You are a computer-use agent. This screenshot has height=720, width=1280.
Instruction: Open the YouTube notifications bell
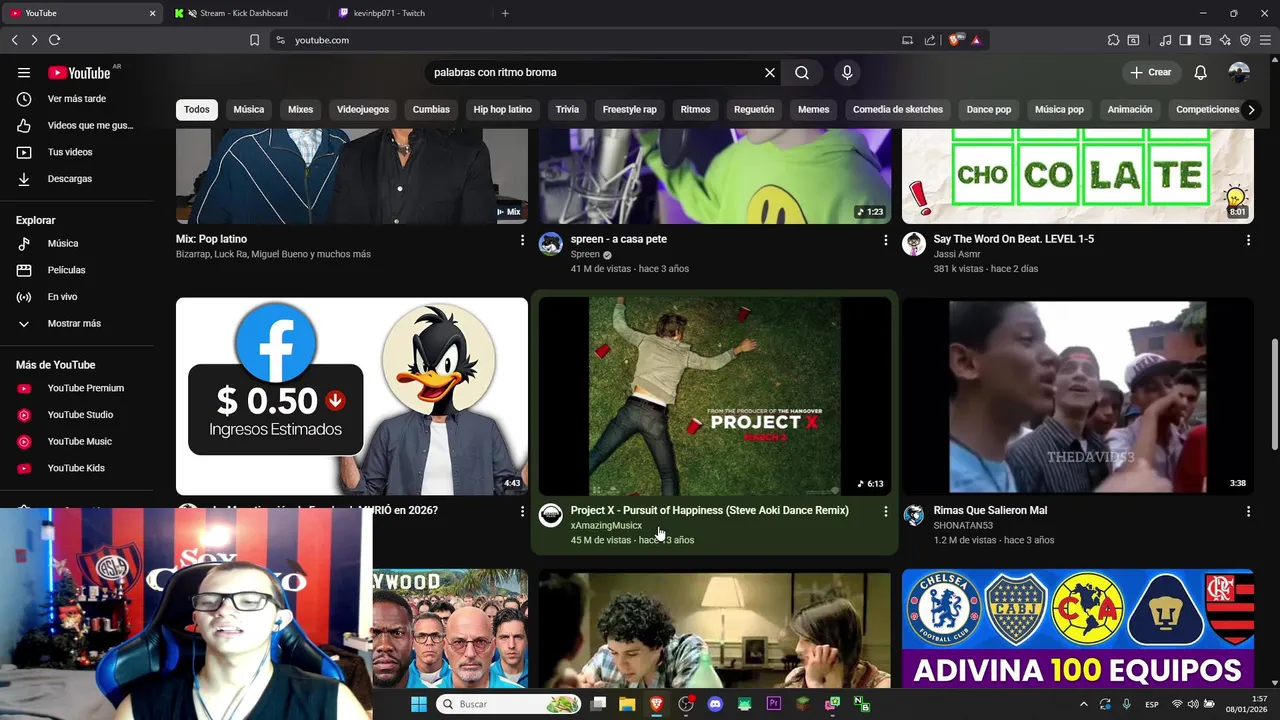click(x=1200, y=72)
